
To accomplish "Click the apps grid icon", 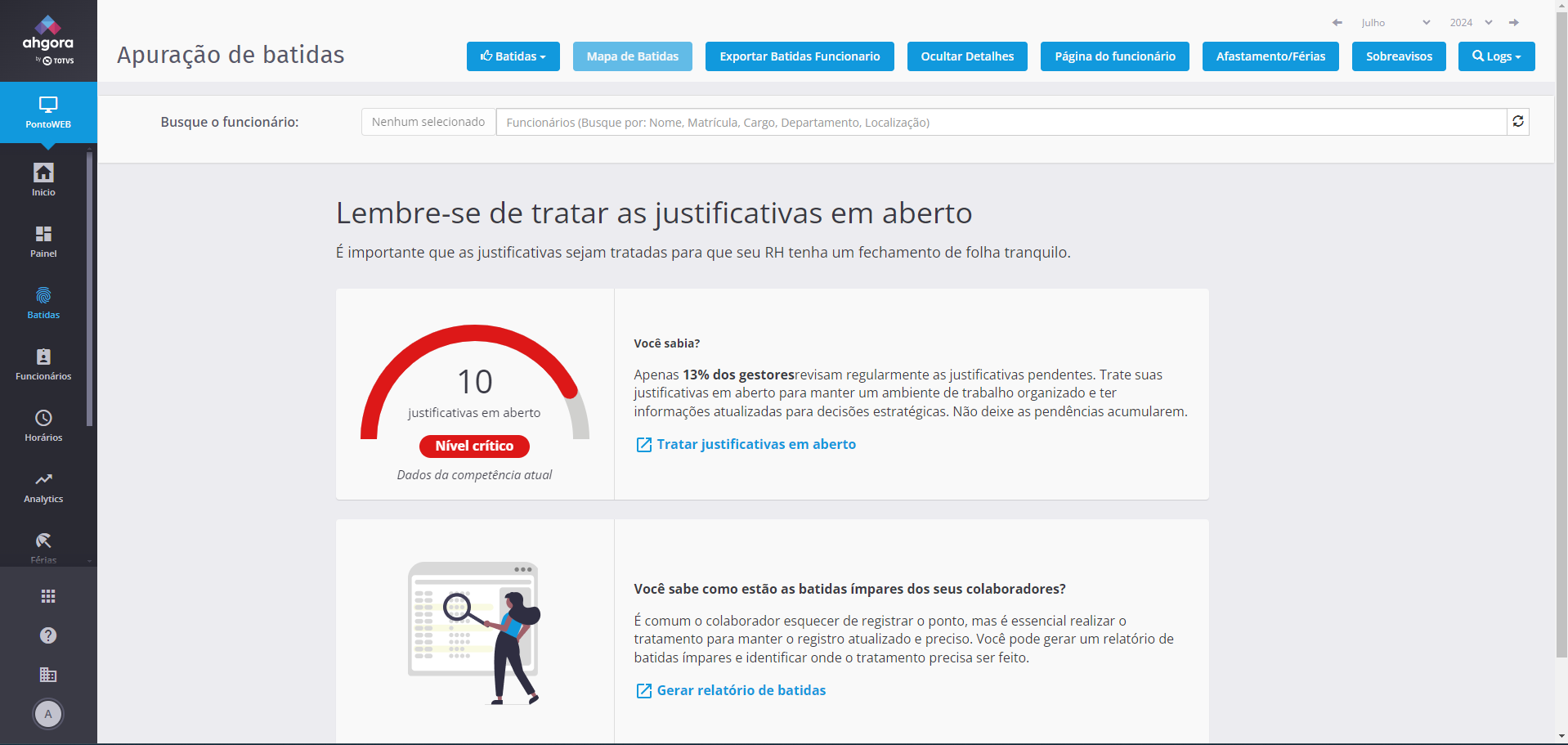I will click(x=48, y=596).
